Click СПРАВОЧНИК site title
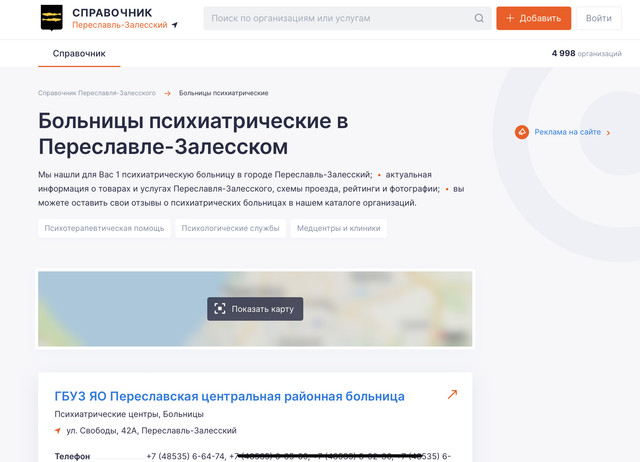Viewport: 640px width, 462px height. point(112,13)
